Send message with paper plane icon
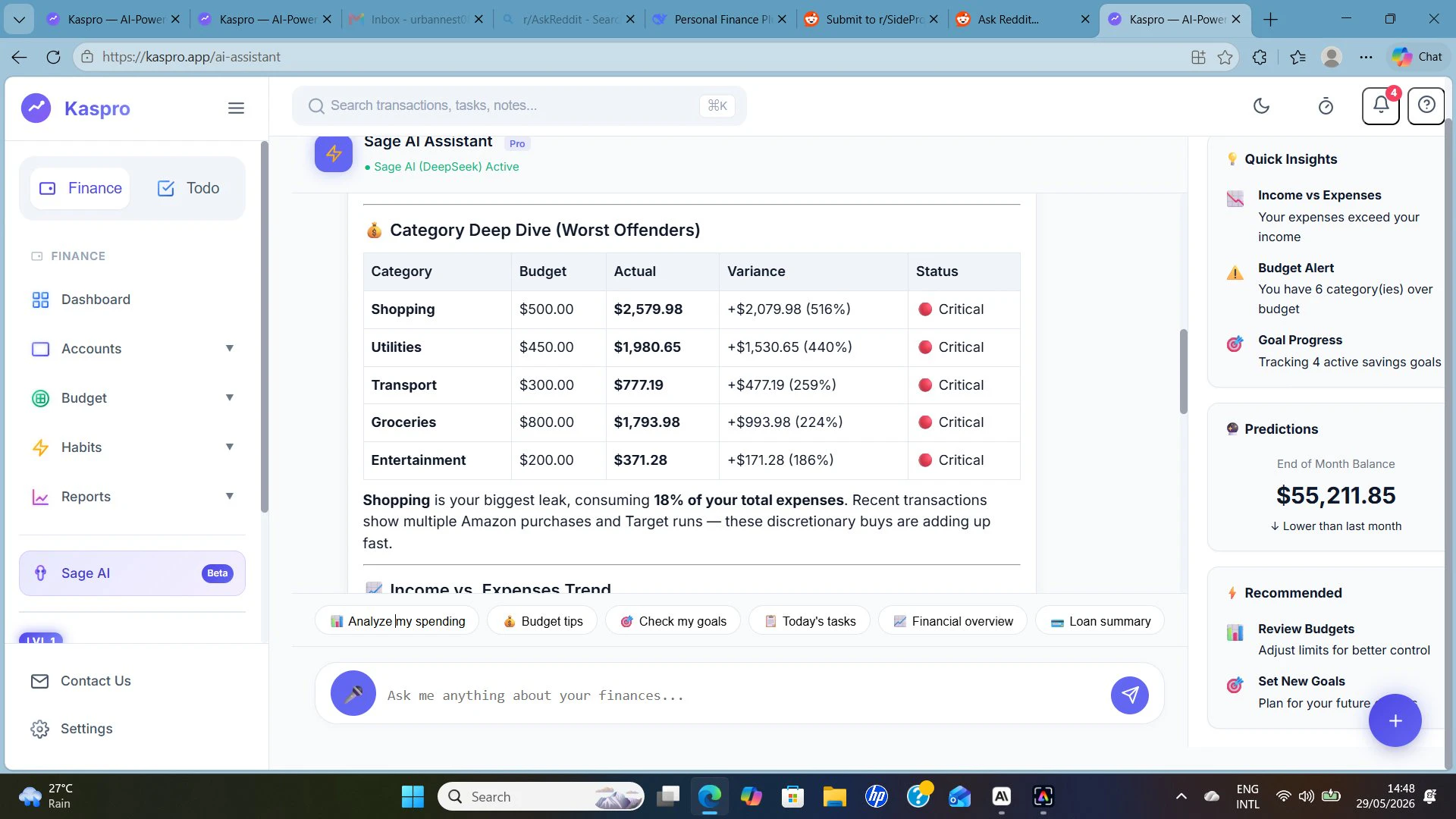1456x819 pixels. (1129, 695)
